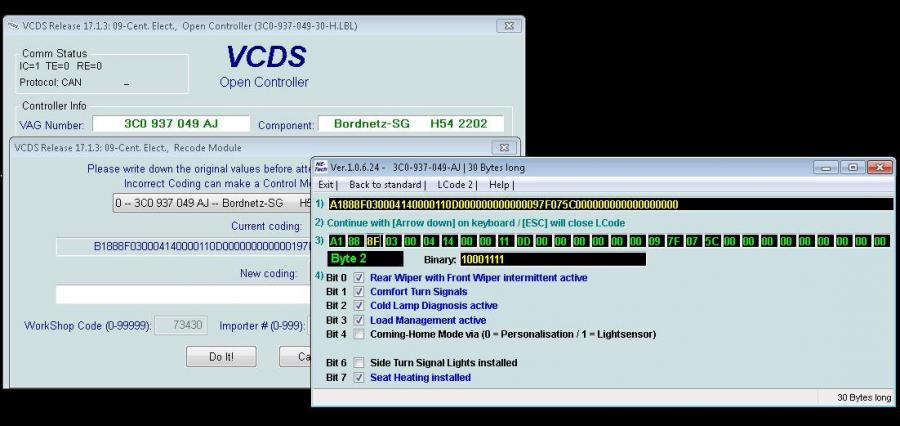Select byte cell 7F in byte row
Image resolution: width=900 pixels, height=426 pixels.
673,241
